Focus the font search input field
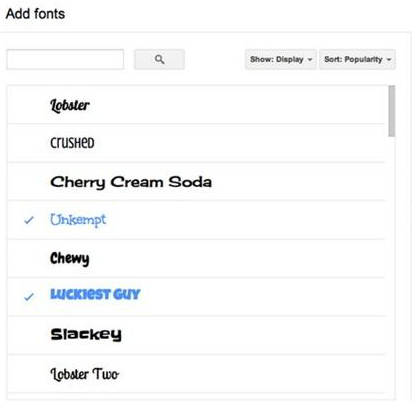The image size is (412, 420). point(65,59)
